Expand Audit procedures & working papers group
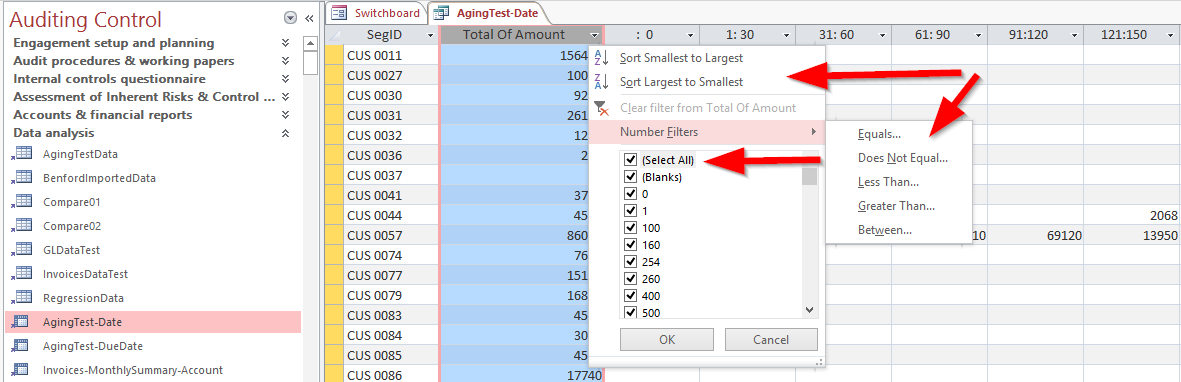Screen dimensions: 1181x382 (x=285, y=61)
